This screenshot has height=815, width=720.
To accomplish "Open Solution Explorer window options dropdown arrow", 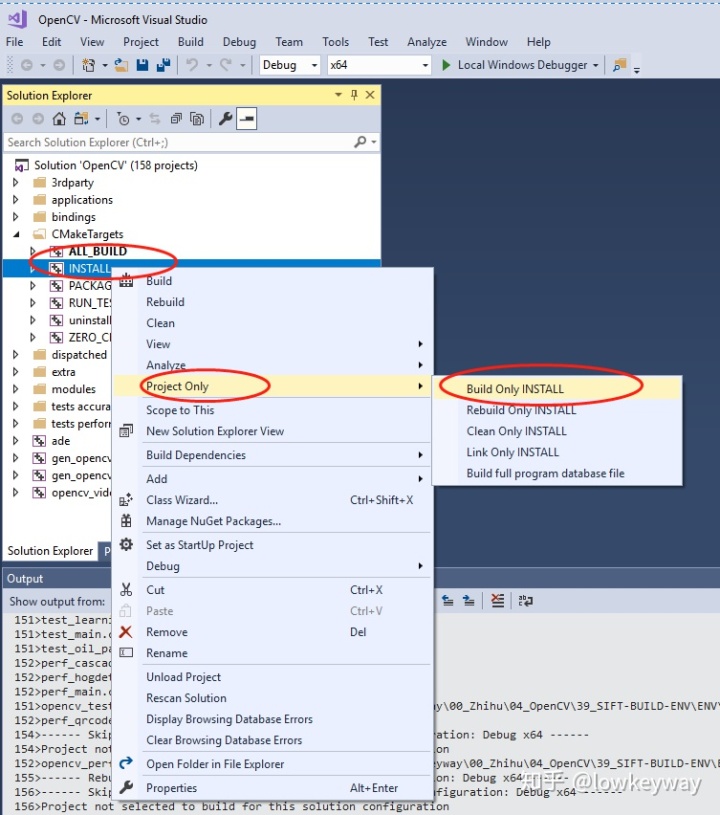I will point(338,95).
